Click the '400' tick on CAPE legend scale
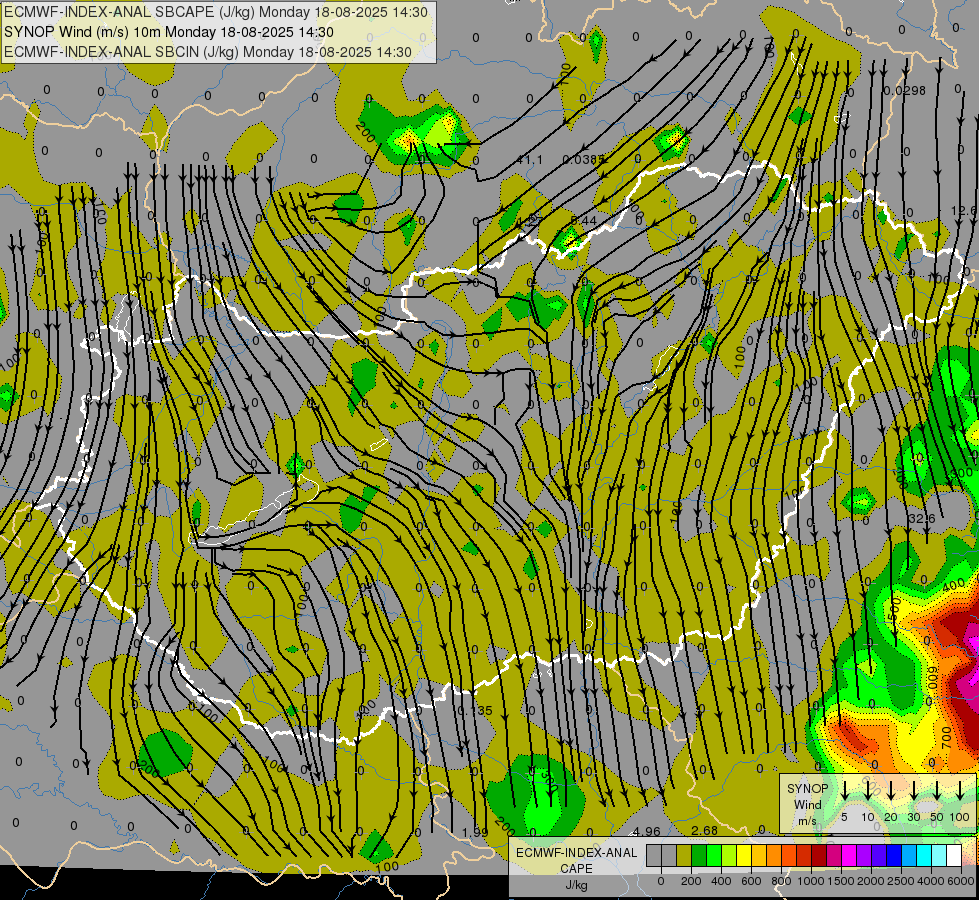979x900 pixels. point(721,881)
